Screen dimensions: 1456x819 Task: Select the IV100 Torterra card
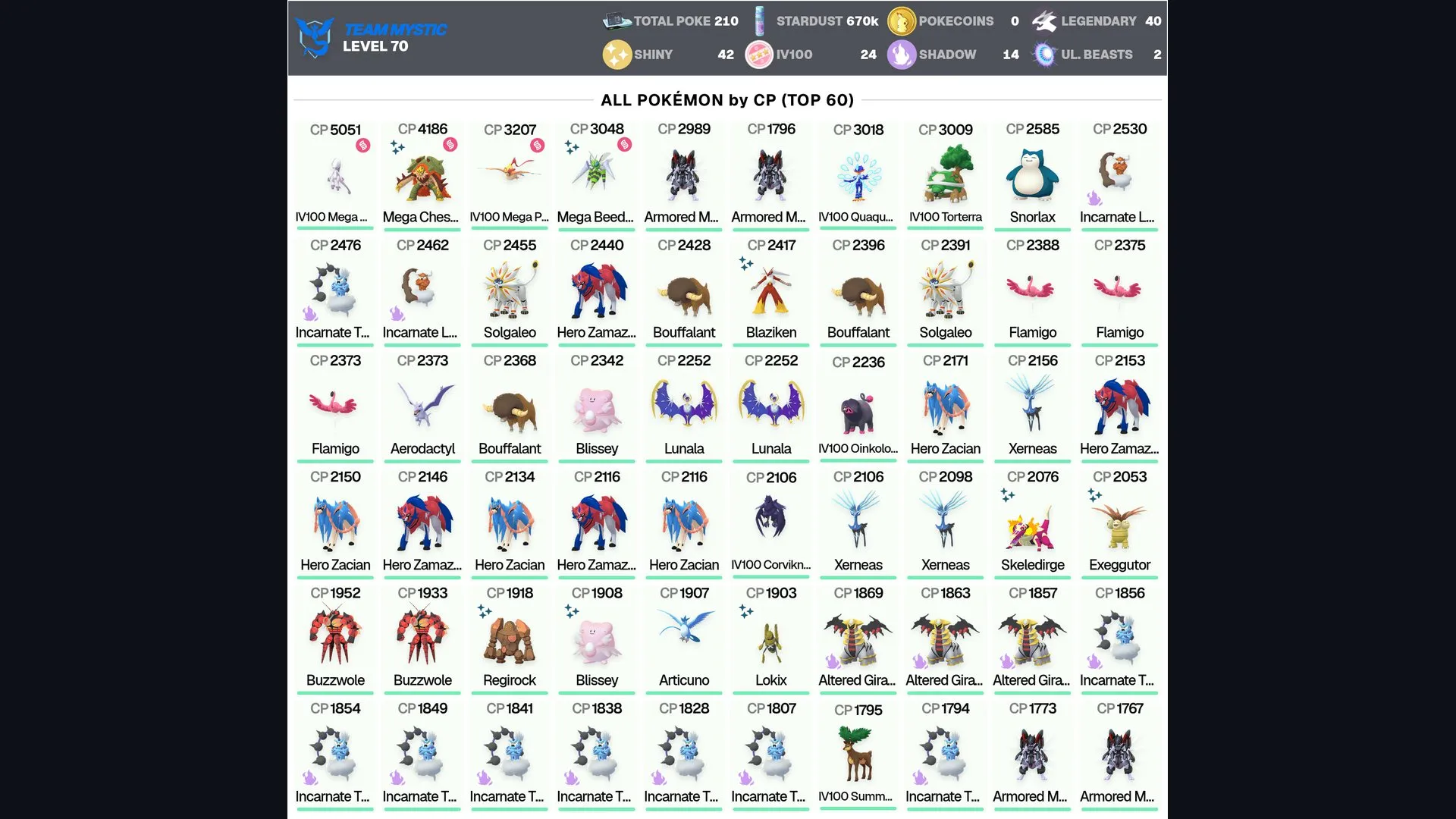point(945,174)
